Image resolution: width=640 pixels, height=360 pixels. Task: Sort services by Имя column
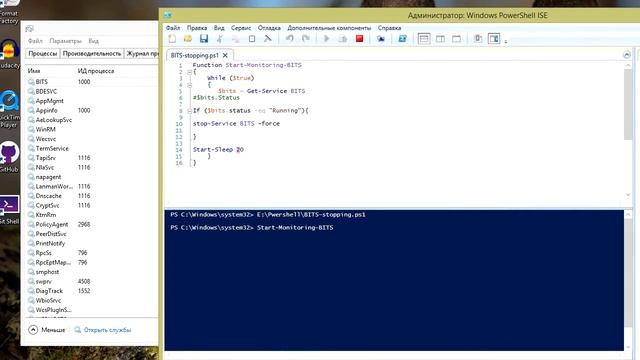point(34,71)
